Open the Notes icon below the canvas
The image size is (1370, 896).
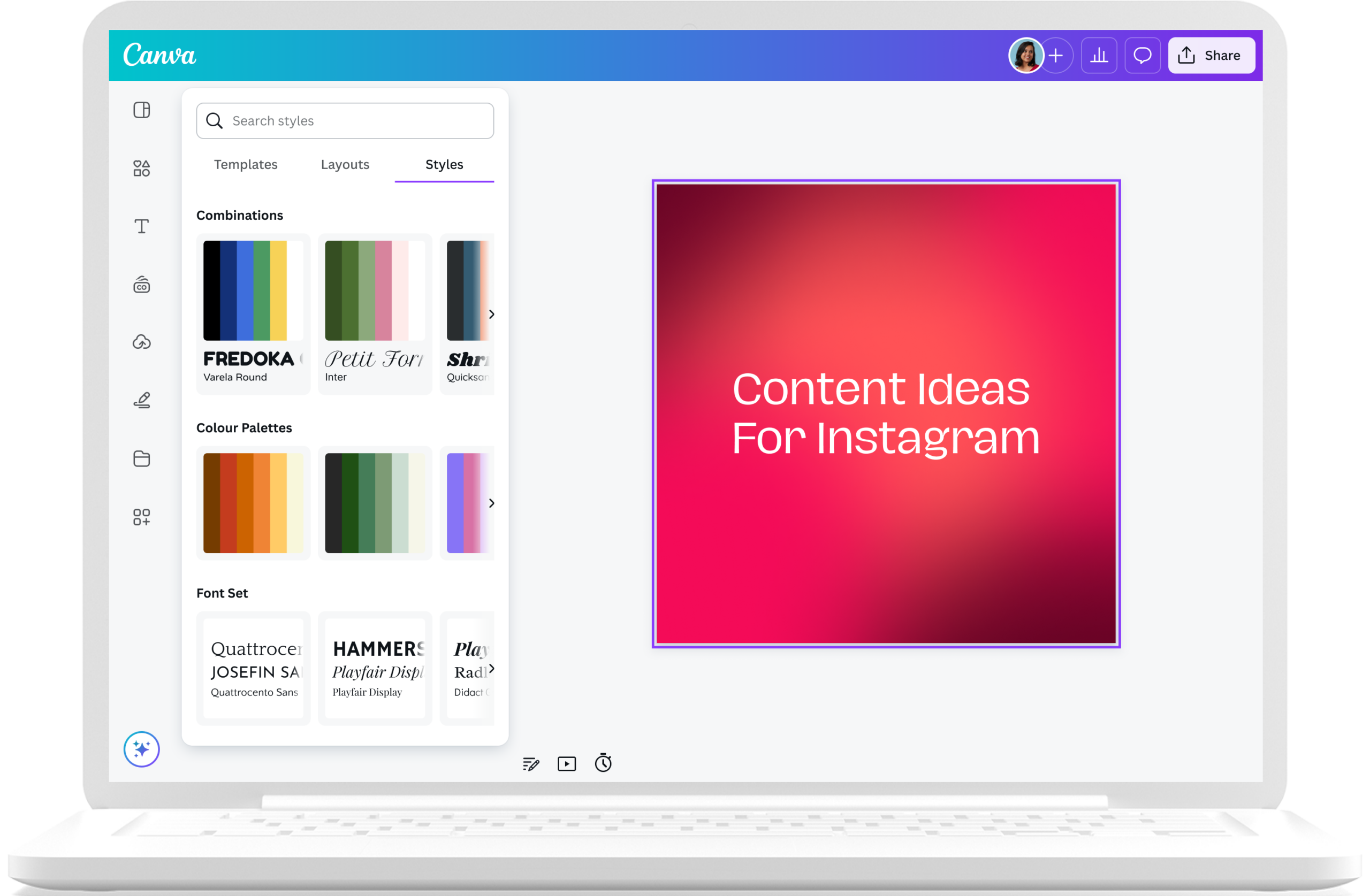(531, 764)
